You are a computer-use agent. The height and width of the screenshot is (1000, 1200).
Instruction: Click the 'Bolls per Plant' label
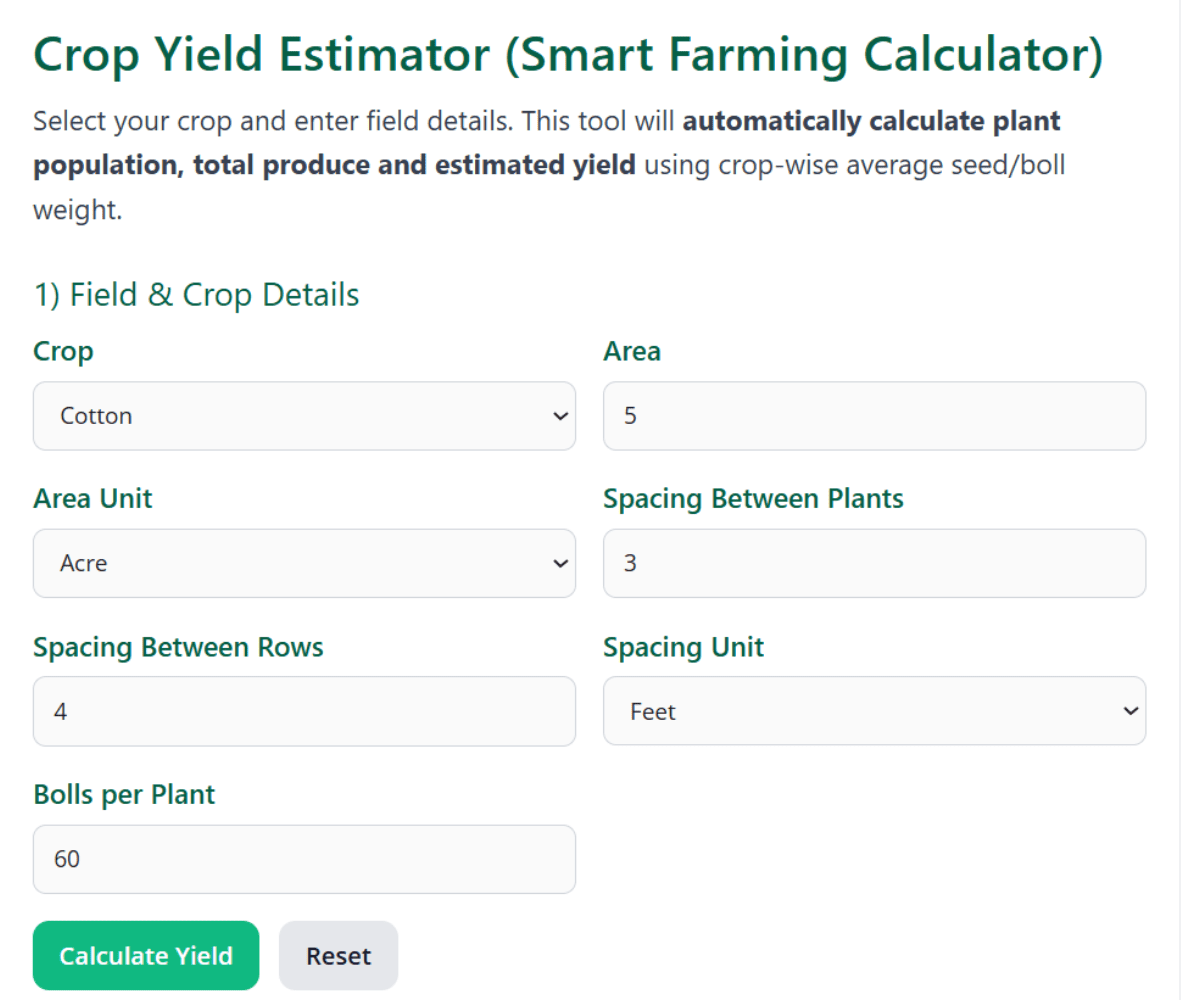(x=124, y=795)
